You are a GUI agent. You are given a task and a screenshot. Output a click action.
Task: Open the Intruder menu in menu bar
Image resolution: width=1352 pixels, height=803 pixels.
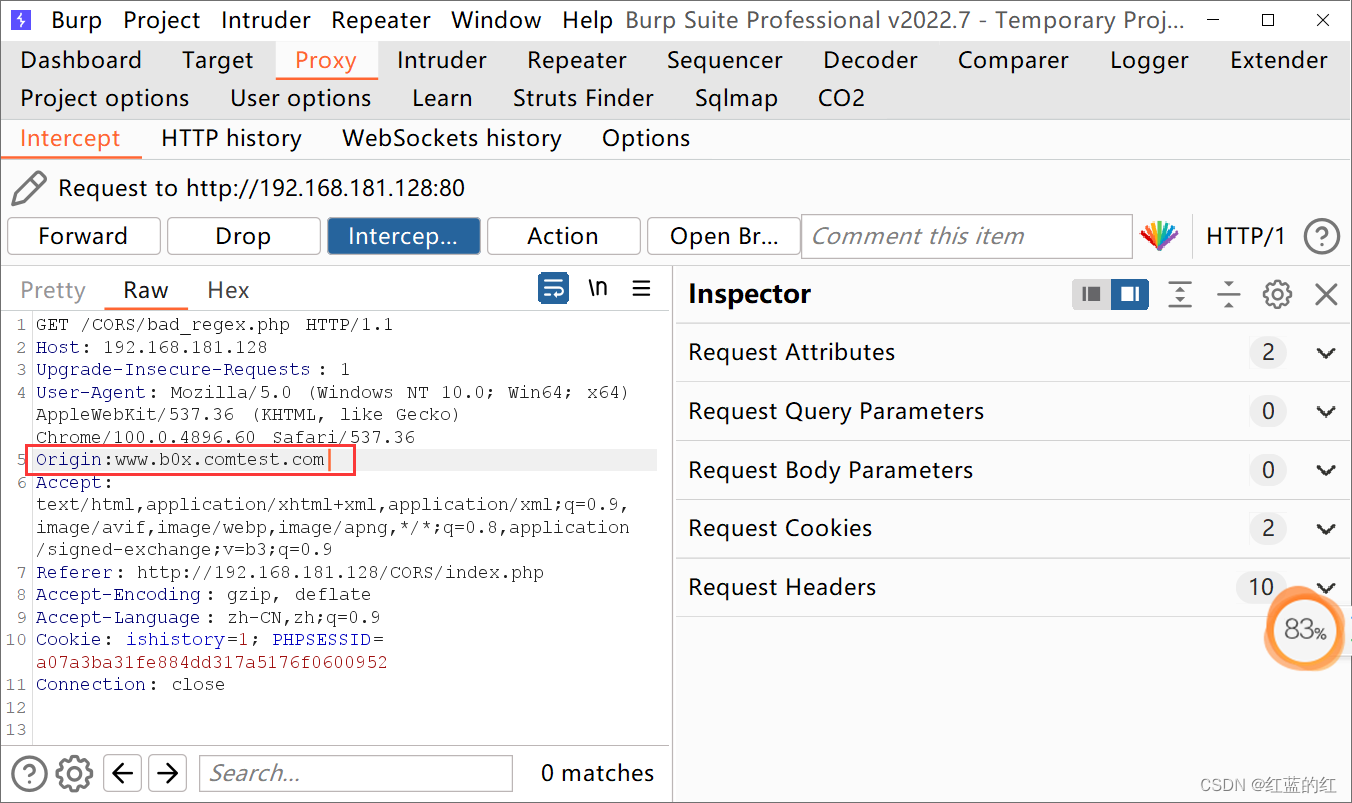(266, 20)
